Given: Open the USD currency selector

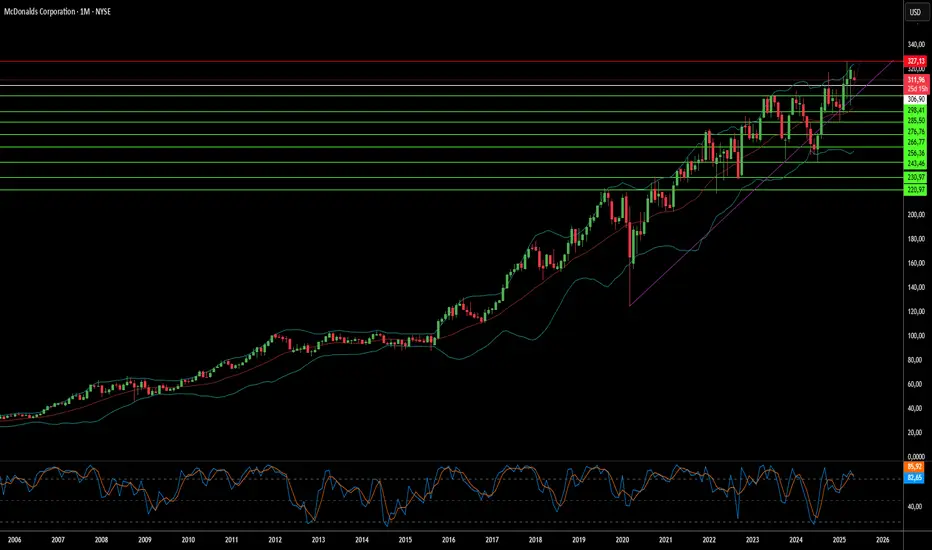Looking at the screenshot, I should click(914, 13).
